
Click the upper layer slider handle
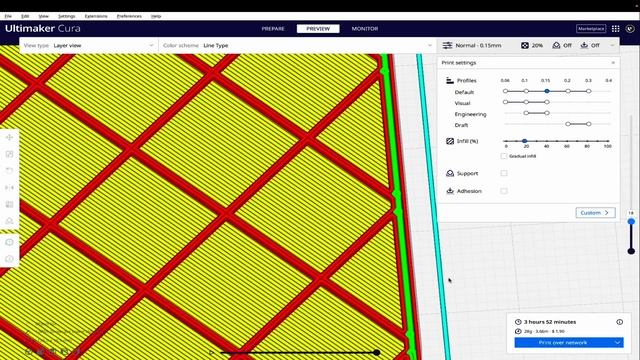tap(631, 221)
